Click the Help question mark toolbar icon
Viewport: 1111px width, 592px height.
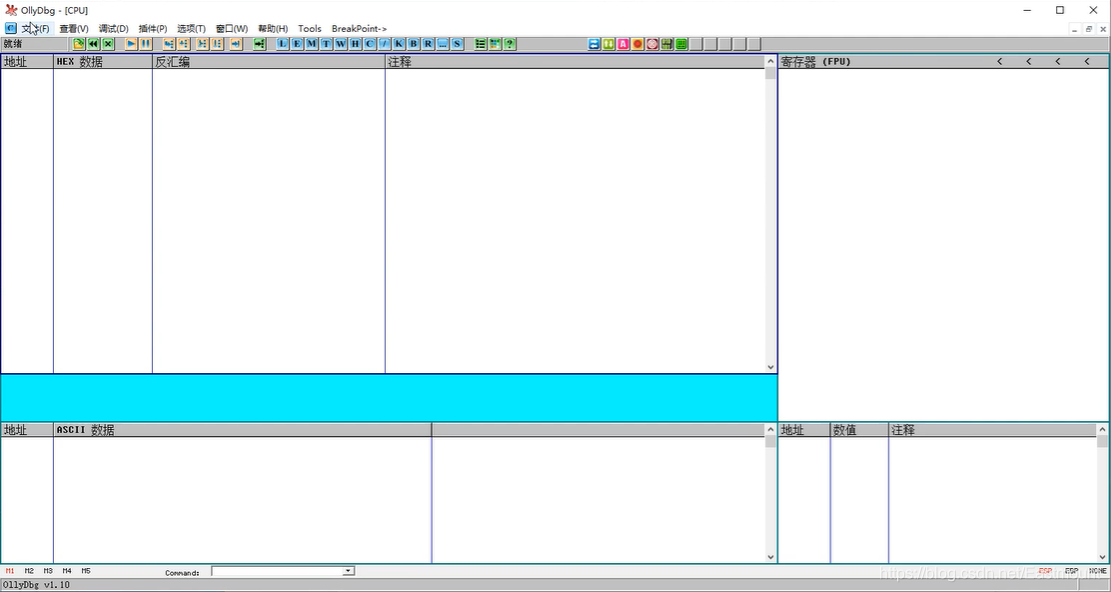(509, 44)
